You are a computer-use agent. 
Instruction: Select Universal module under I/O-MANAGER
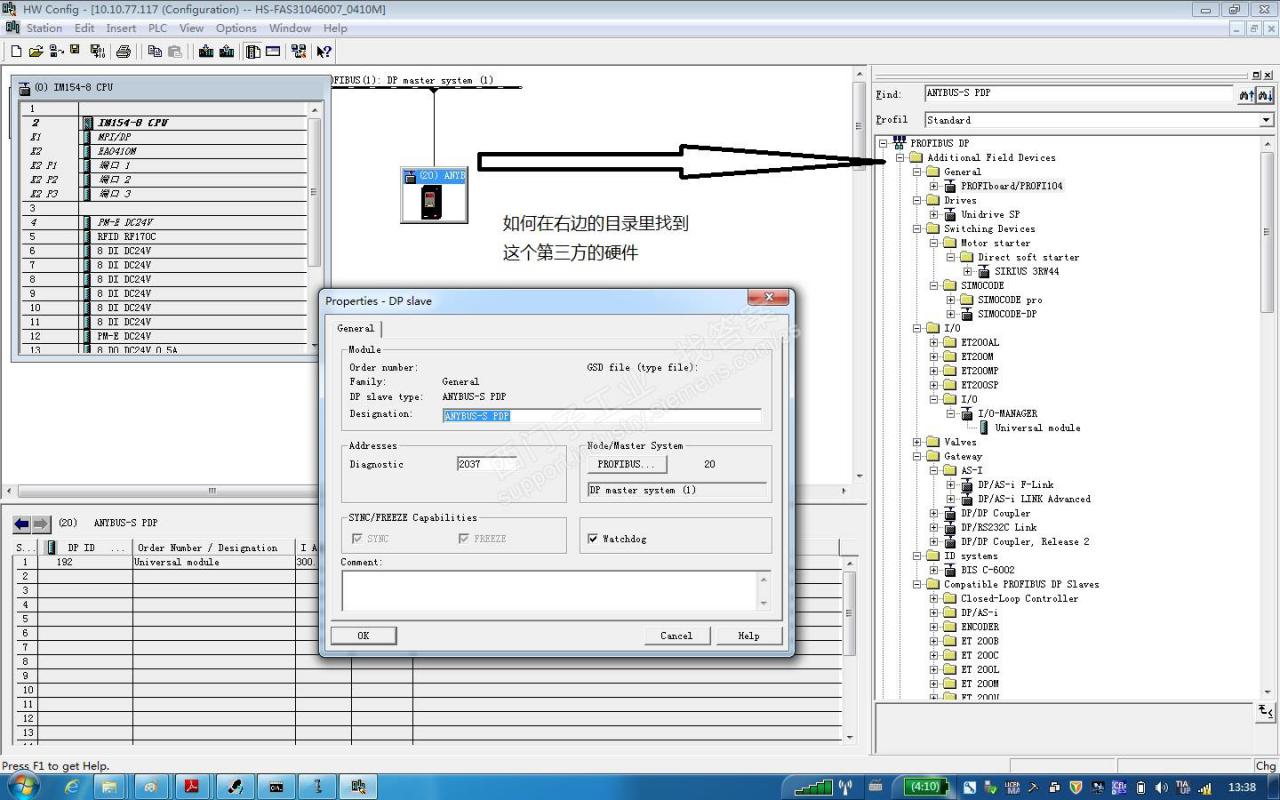pyautogui.click(x=1037, y=428)
